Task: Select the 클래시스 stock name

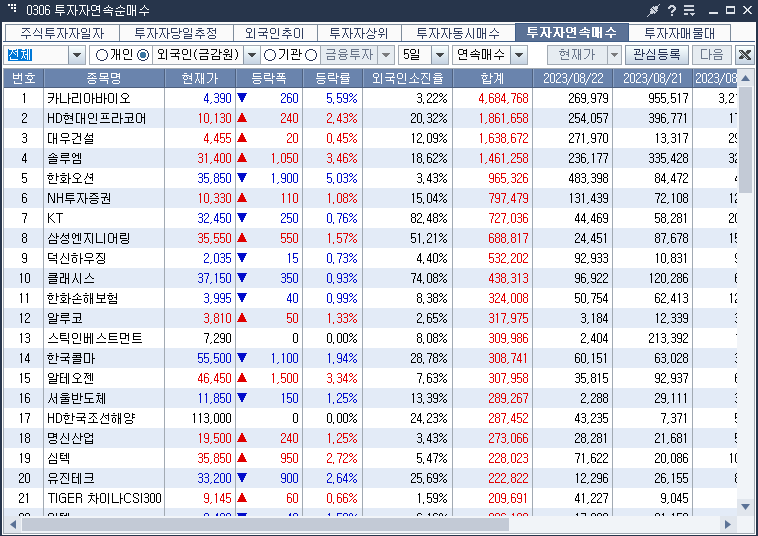Action: coord(71,278)
